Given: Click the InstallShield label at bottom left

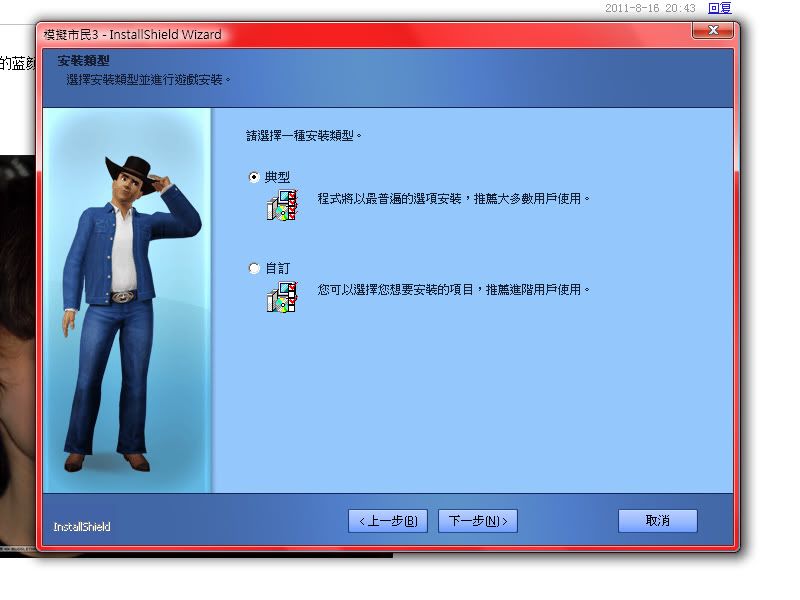Looking at the screenshot, I should click(82, 527).
